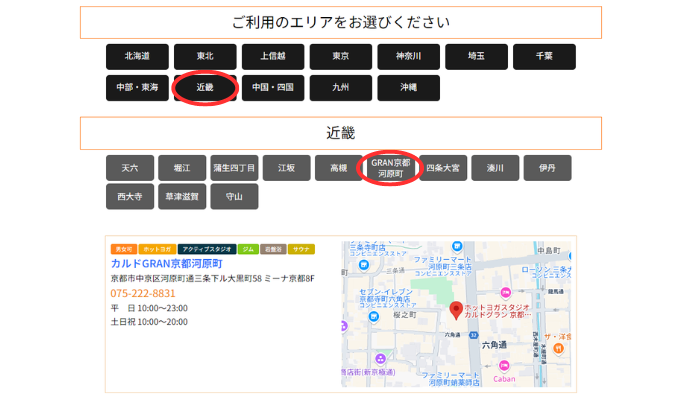Image resolution: width=680 pixels, height=400 pixels.
Task: Open the 草津滋賀 studio
Action: 182,197
